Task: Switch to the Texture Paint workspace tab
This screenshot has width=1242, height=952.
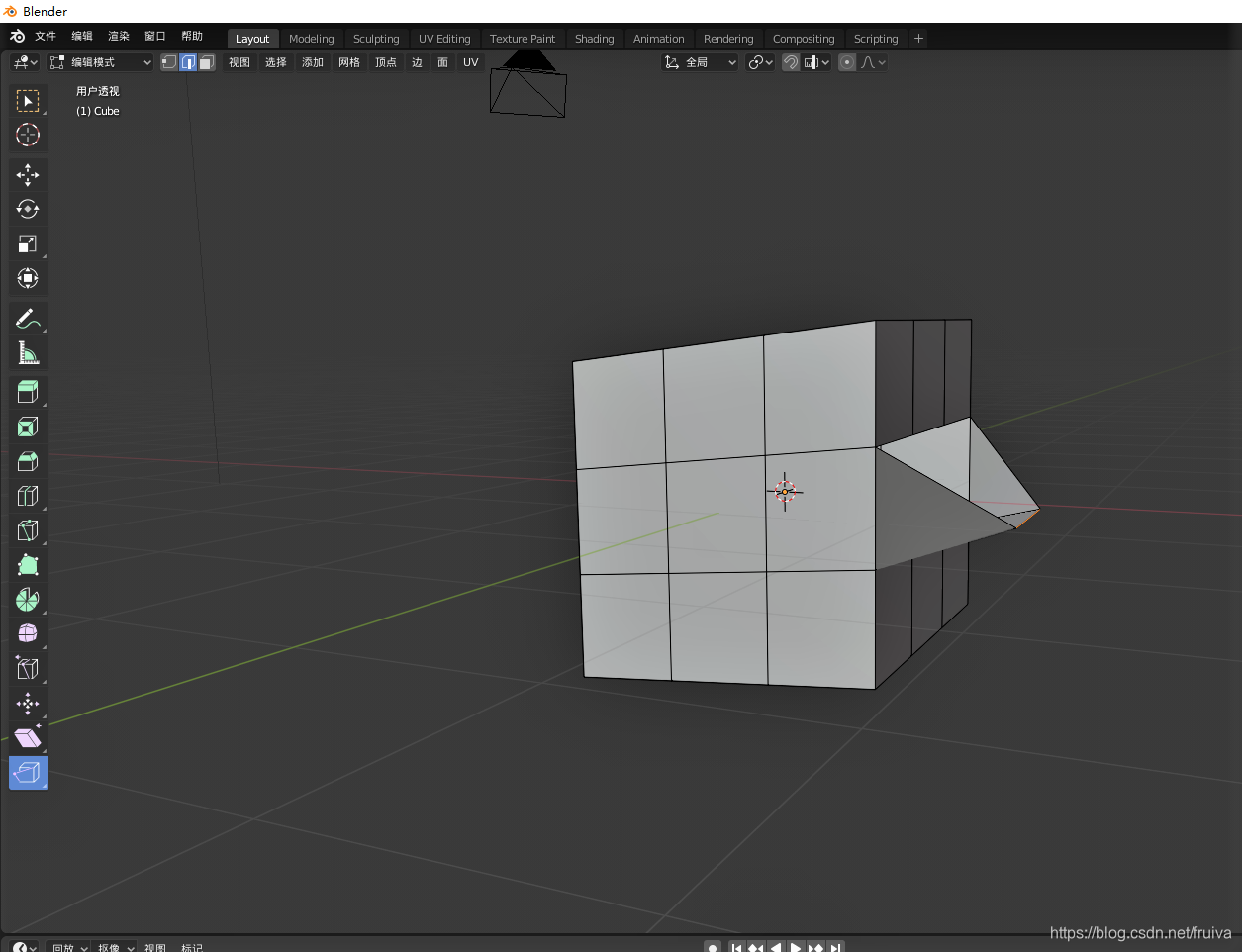Action: (x=523, y=39)
